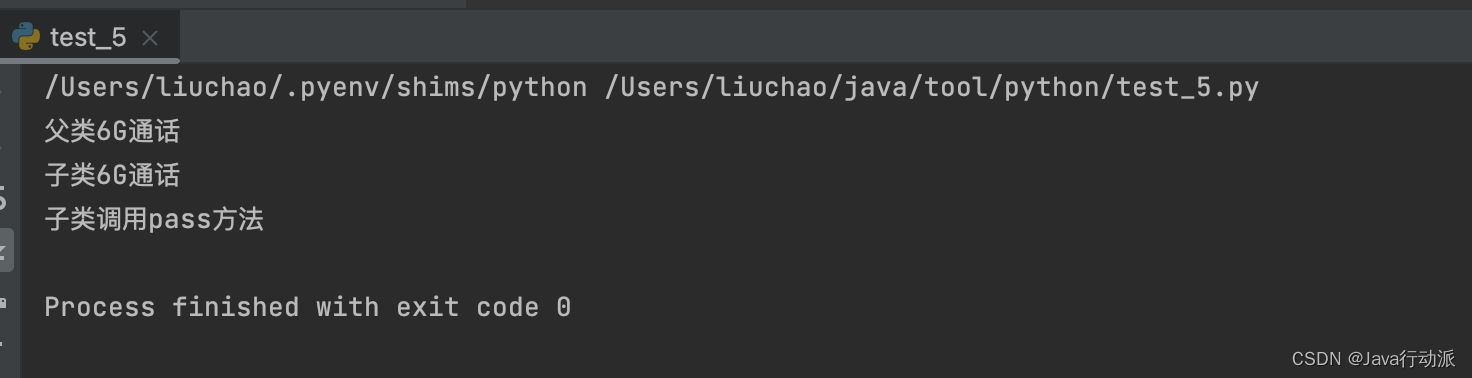Viewport: 1472px width, 378px height.
Task: Select the test_5 run tab
Action: click(x=88, y=38)
